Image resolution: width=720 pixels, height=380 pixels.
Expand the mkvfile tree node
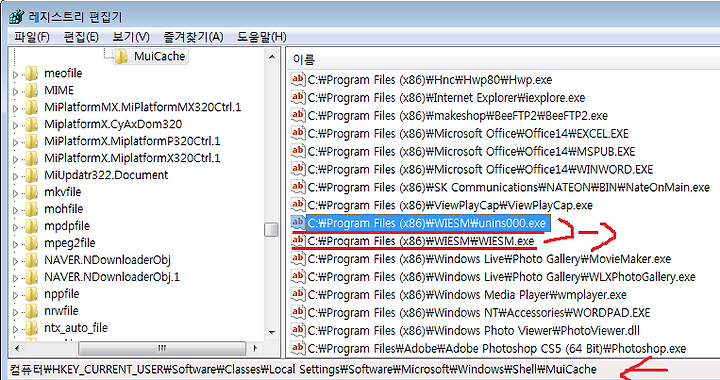tap(15, 193)
